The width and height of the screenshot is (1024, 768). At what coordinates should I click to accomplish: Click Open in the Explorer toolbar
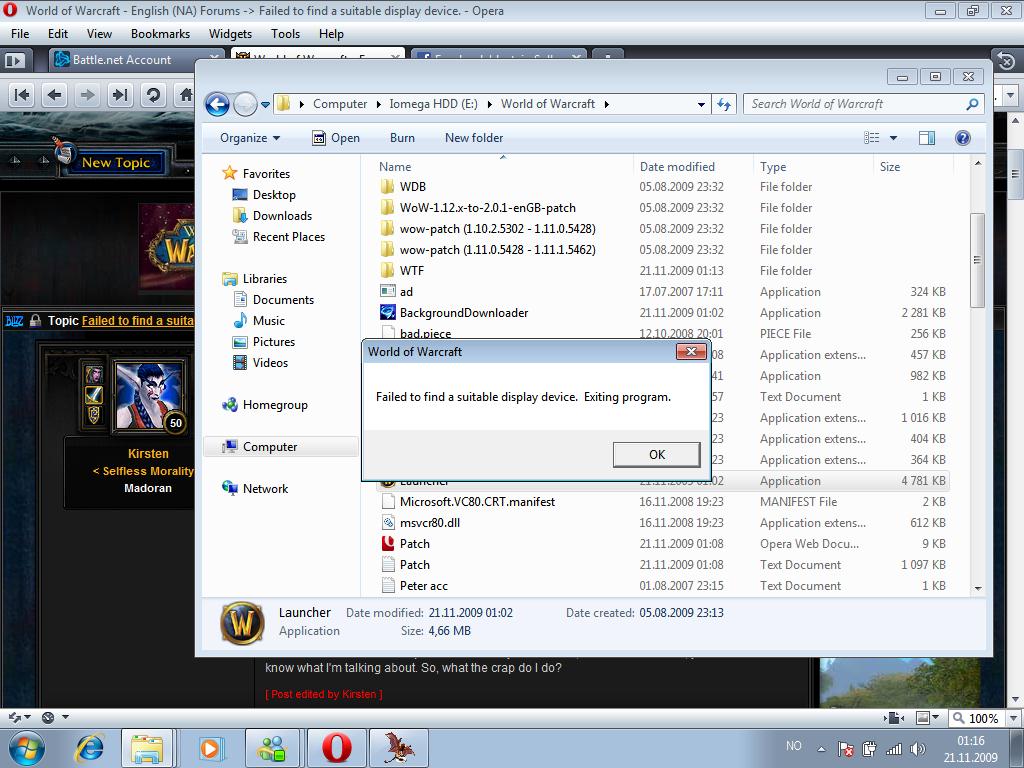[336, 138]
